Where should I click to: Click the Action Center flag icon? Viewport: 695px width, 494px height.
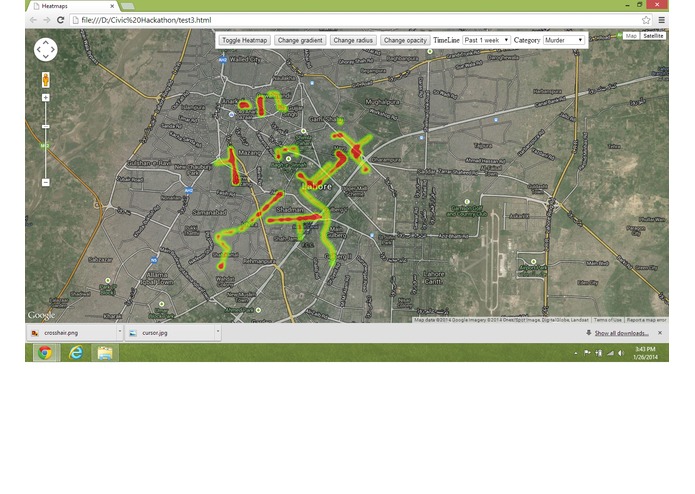pos(587,353)
